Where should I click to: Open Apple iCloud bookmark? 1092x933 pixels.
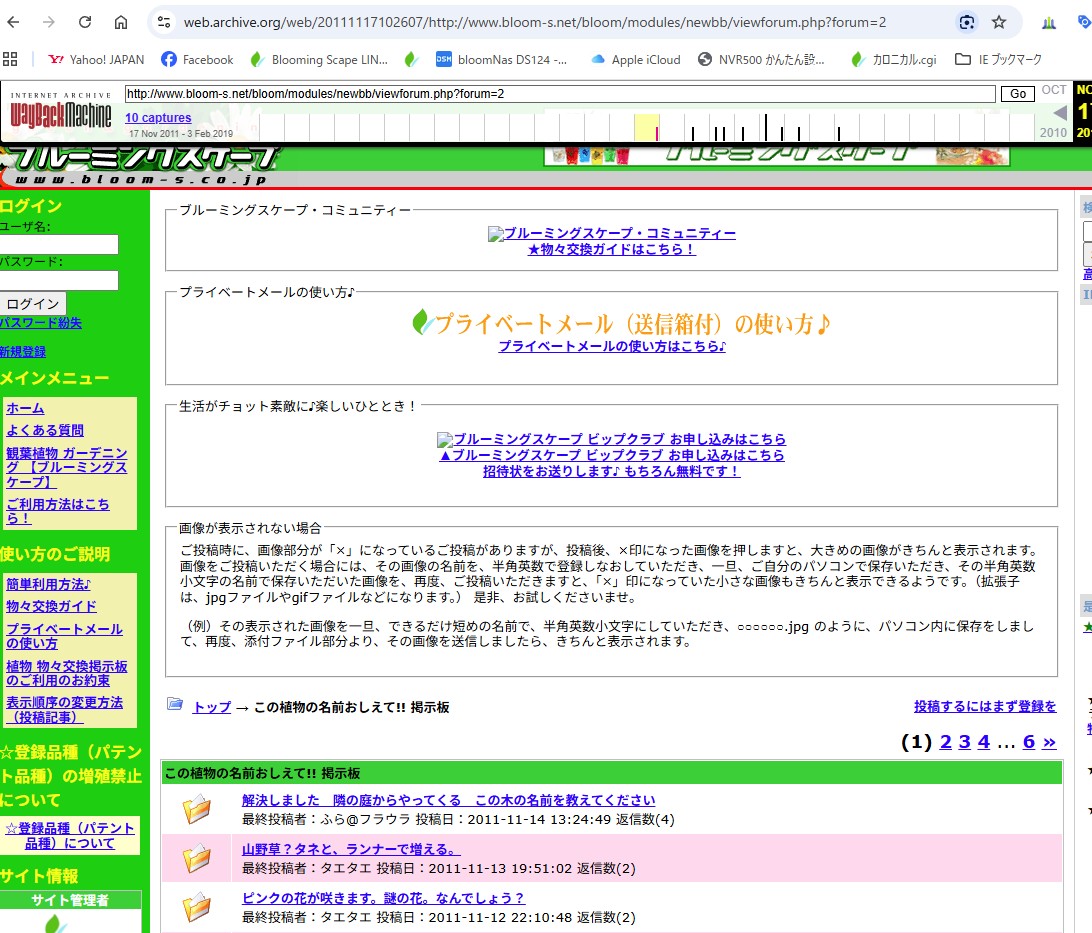[635, 60]
